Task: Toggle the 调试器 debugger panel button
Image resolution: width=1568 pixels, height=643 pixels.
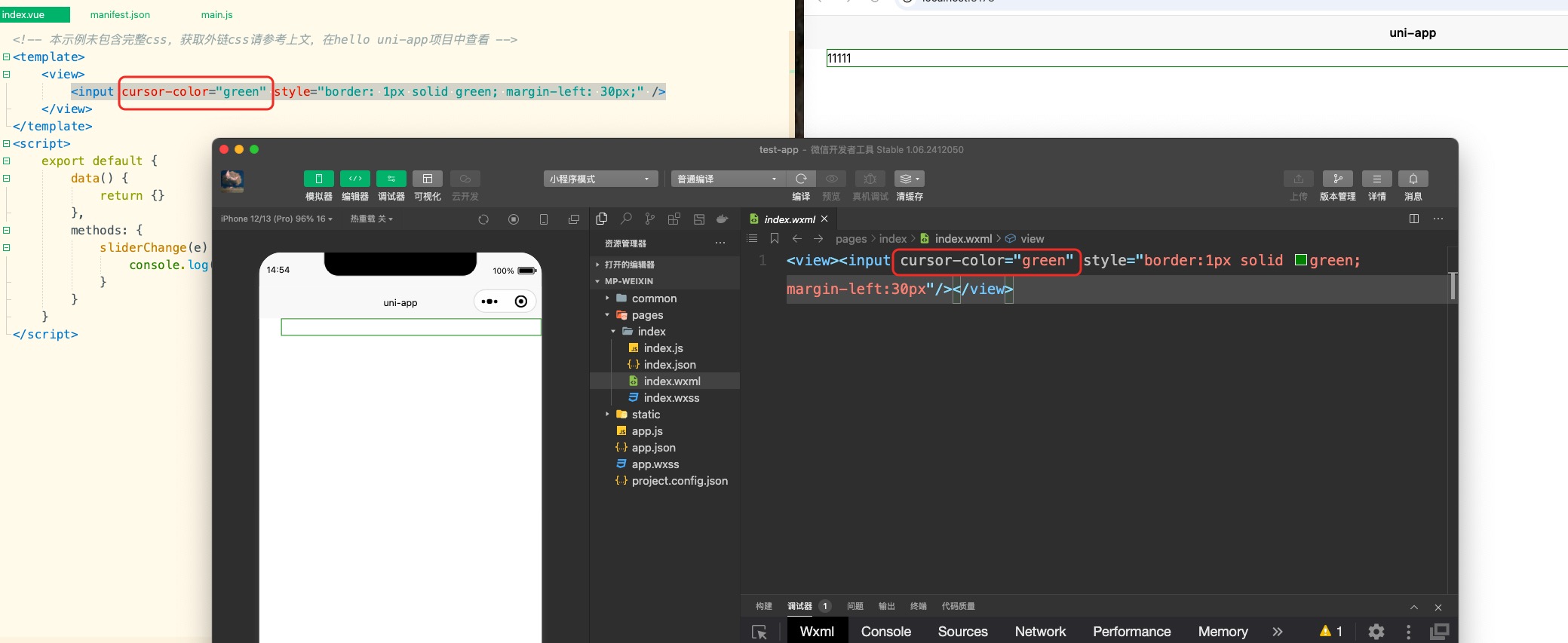Action: click(391, 179)
